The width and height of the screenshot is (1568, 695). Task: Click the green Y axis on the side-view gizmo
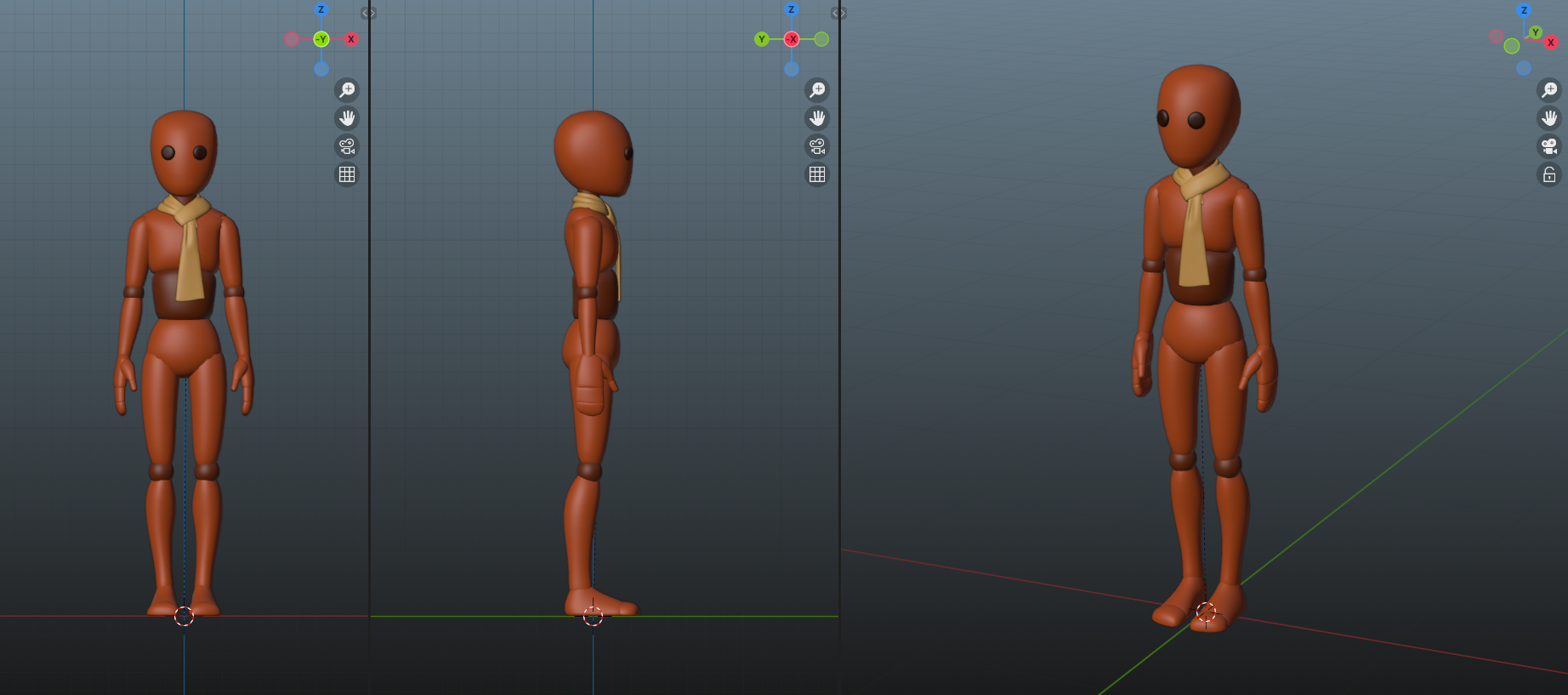pyautogui.click(x=762, y=39)
